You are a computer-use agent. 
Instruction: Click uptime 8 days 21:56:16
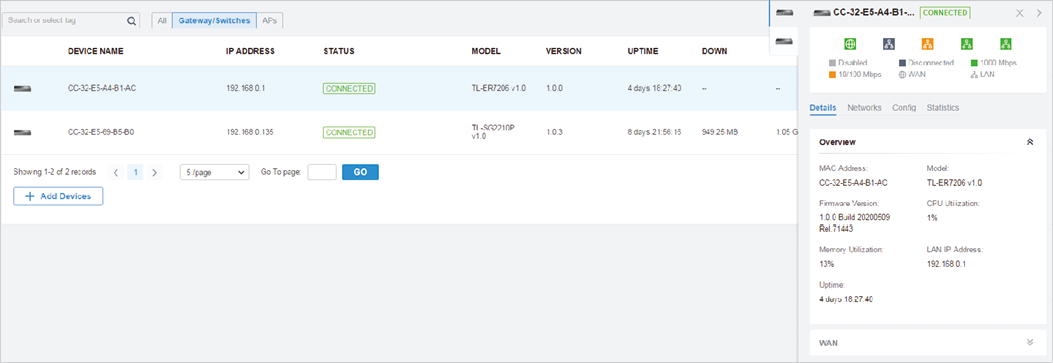coord(655,133)
